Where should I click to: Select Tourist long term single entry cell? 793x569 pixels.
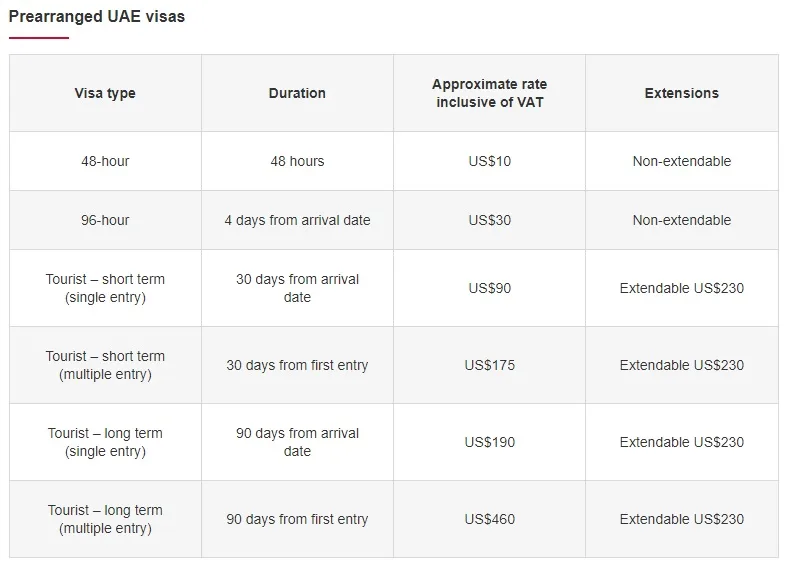(105, 442)
